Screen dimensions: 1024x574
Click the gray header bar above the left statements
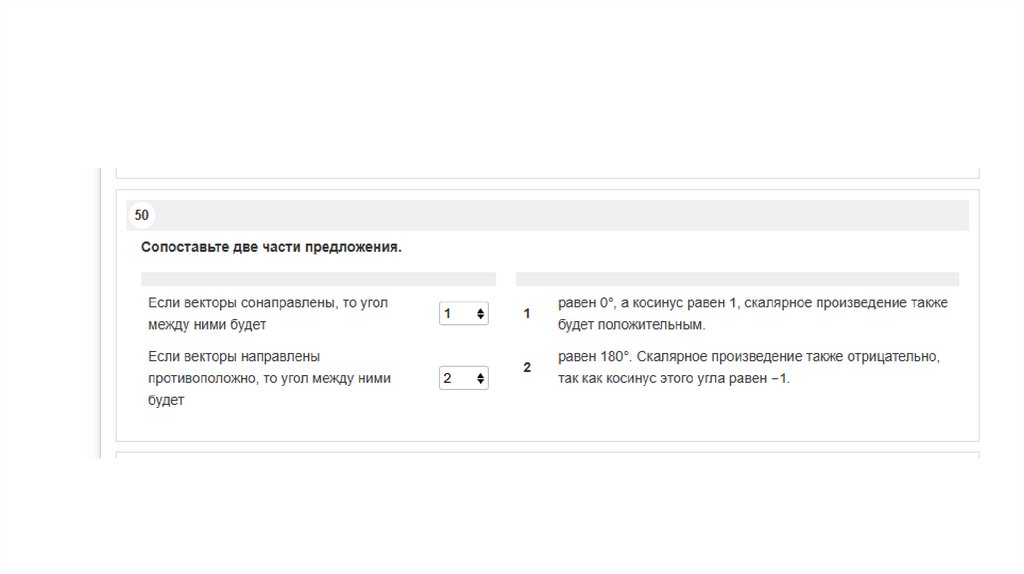click(318, 279)
